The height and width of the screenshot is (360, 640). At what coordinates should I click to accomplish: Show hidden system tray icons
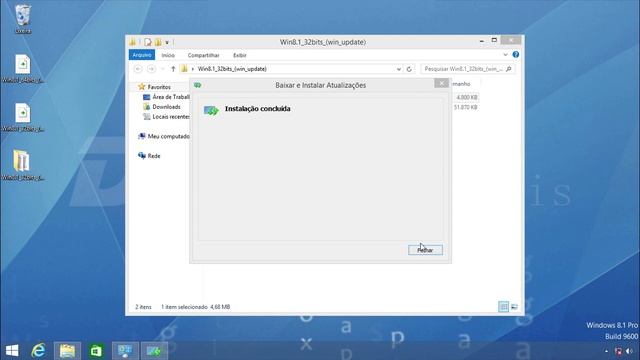(606, 351)
